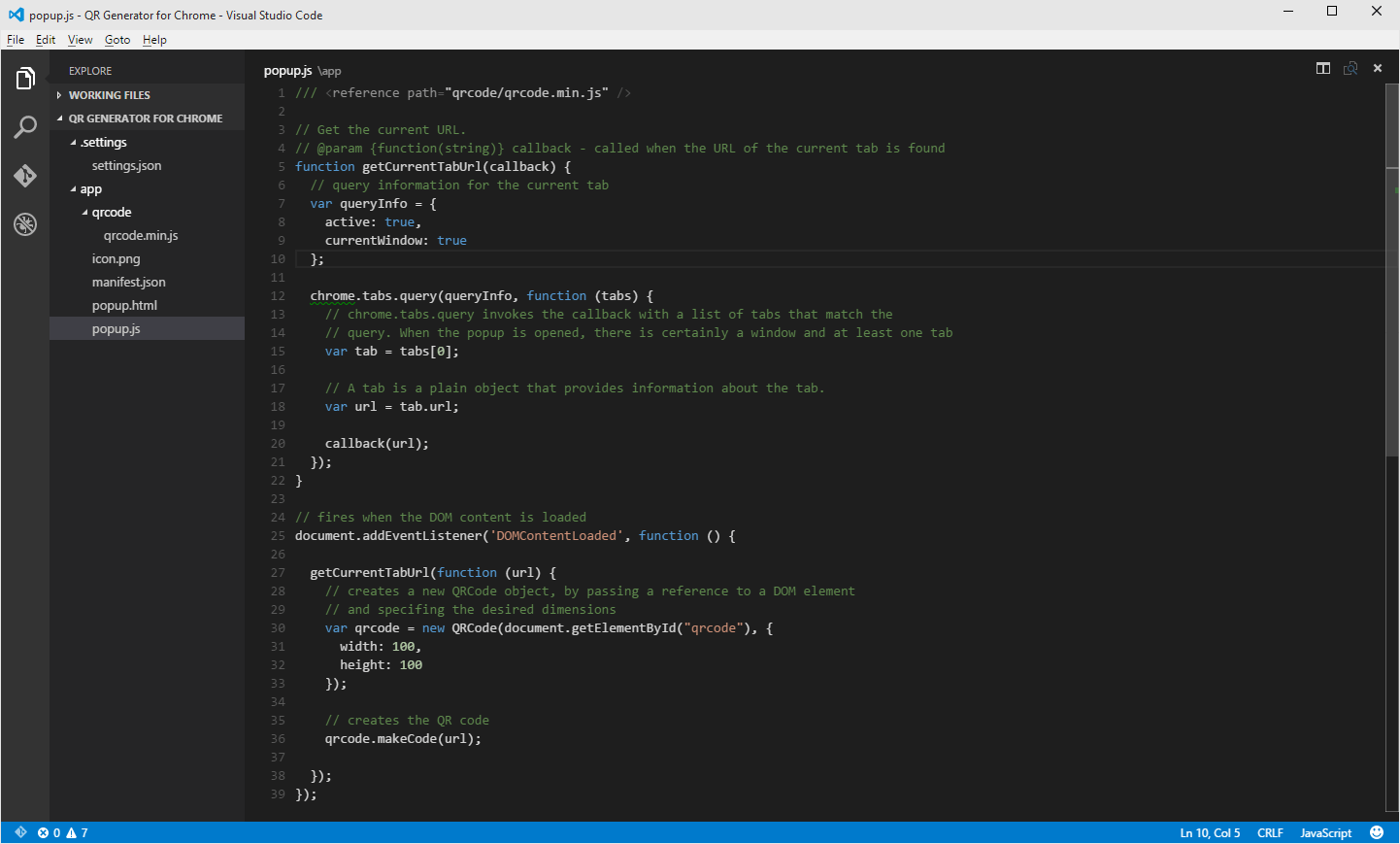This screenshot has width=1400, height=844.
Task: Open qrcode.min.js file
Action: [147, 235]
